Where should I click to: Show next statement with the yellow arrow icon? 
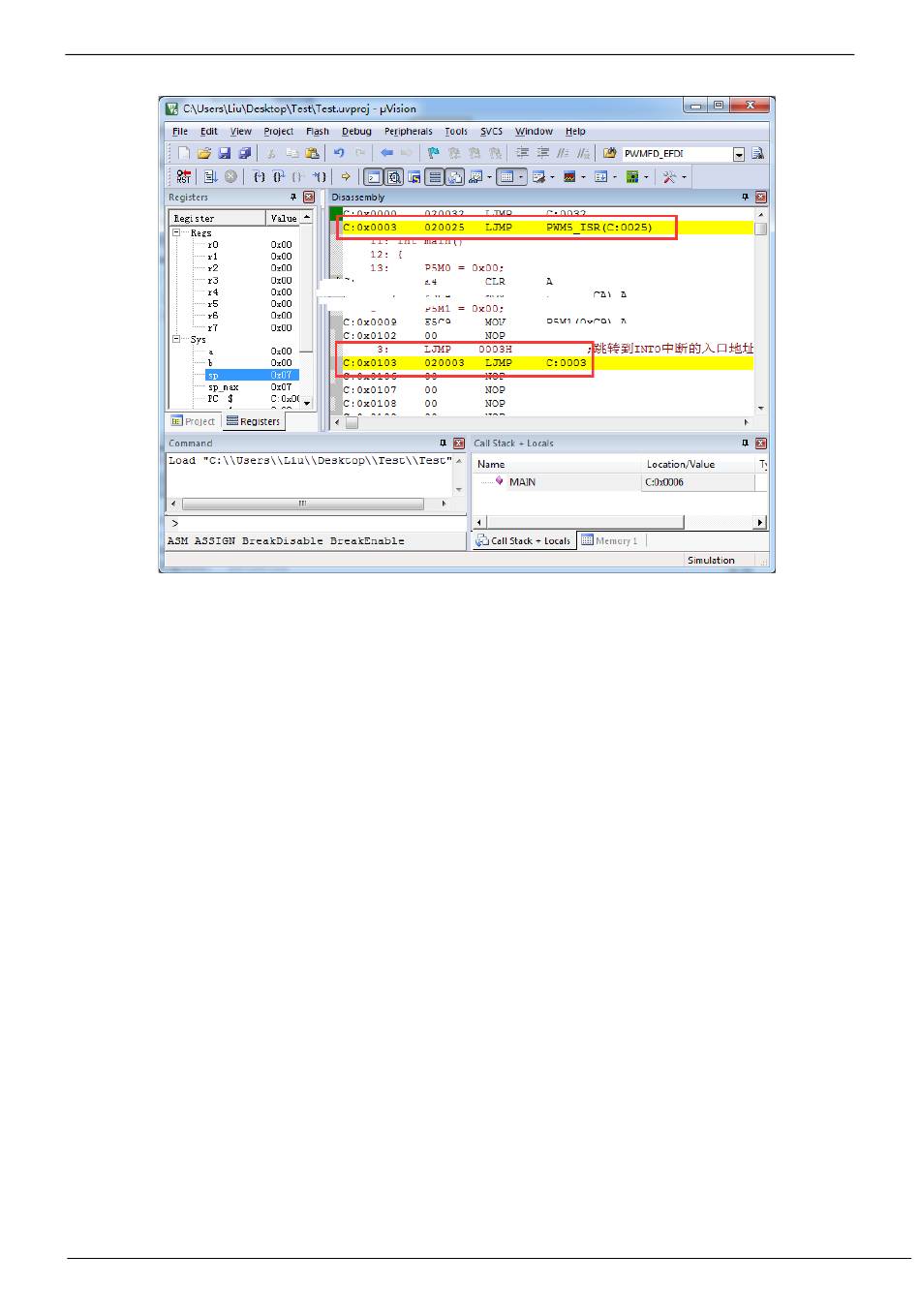tap(346, 176)
